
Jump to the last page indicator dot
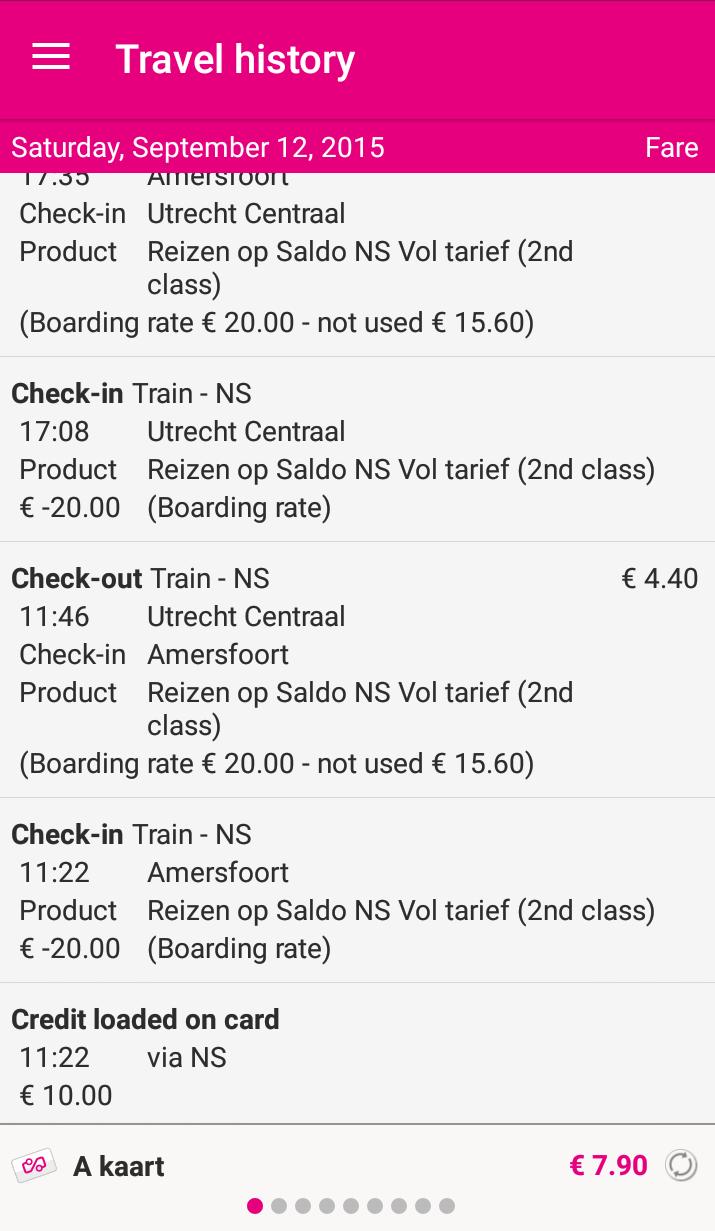(447, 1206)
